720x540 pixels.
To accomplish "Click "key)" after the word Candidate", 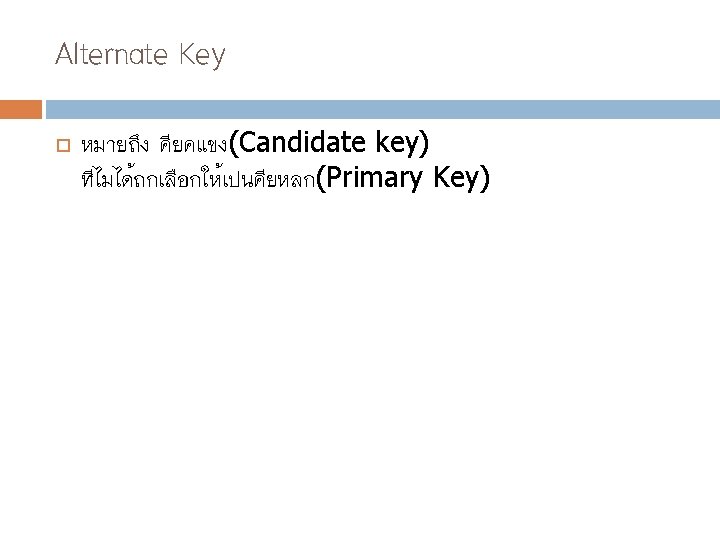I will coord(402,143).
